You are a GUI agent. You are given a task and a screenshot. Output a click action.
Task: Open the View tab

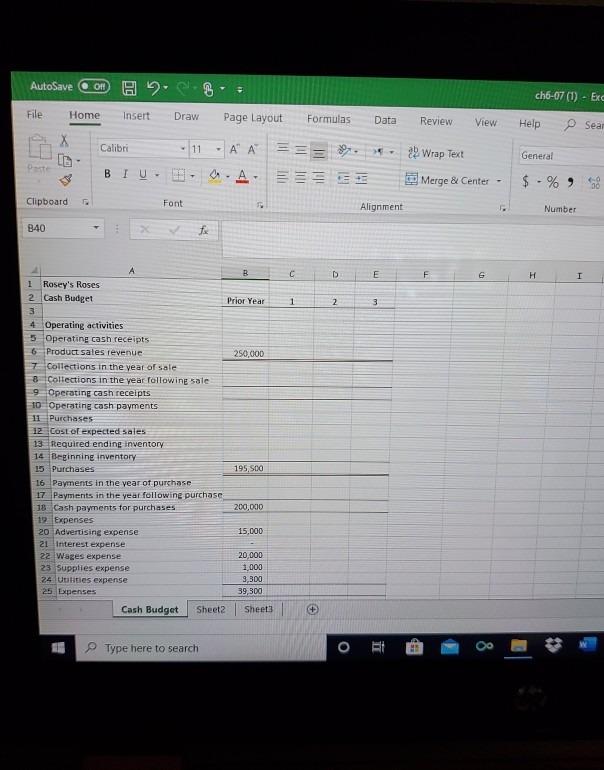pyautogui.click(x=486, y=122)
